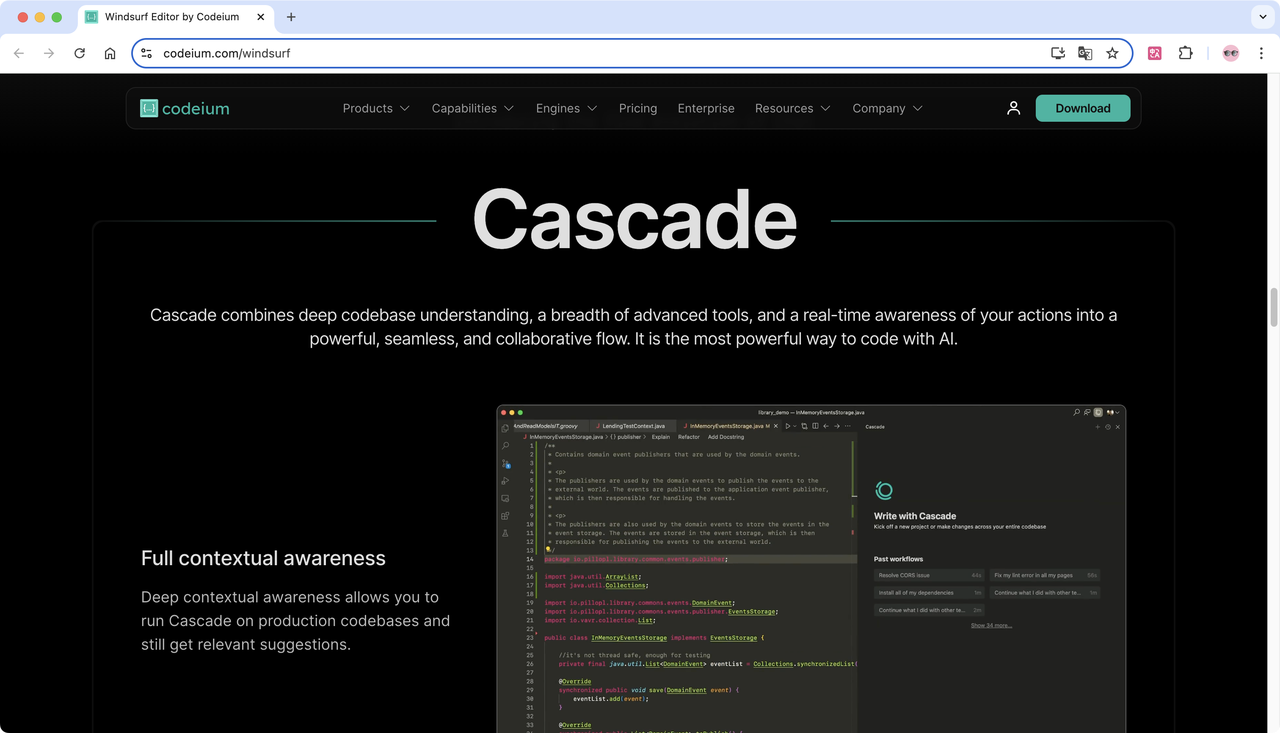Open the tab search dropdown
Image resolution: width=1280 pixels, height=733 pixels.
(x=1263, y=17)
